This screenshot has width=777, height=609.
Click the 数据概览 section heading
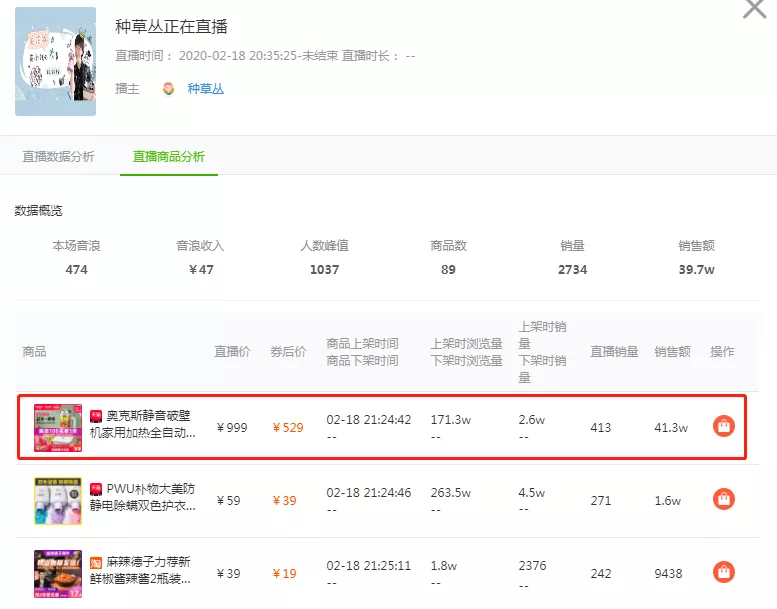click(x=38, y=211)
